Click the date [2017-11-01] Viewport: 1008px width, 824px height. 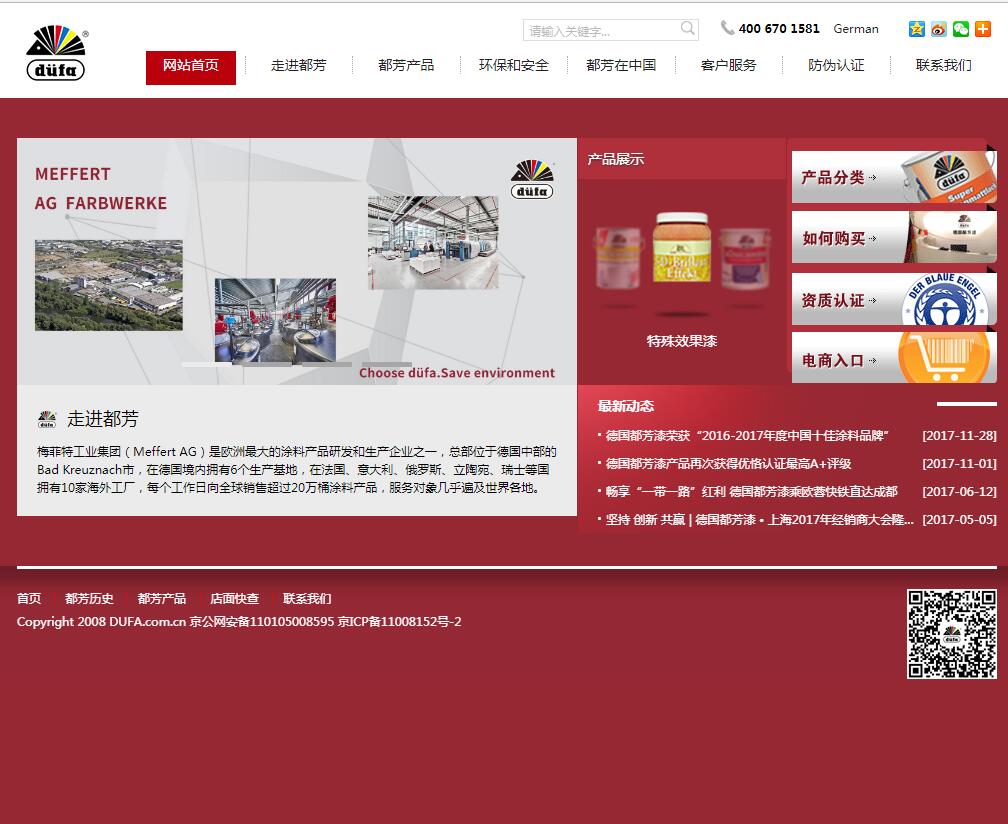tap(959, 463)
